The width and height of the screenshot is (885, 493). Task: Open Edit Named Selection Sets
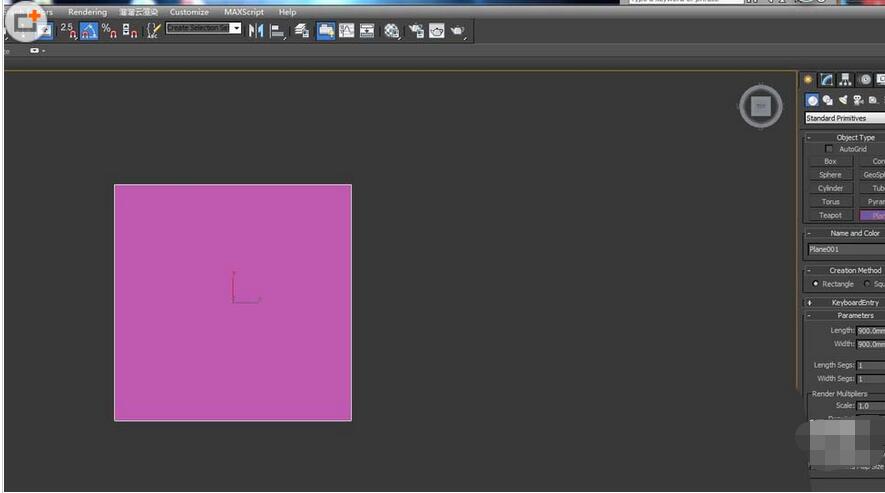click(153, 30)
